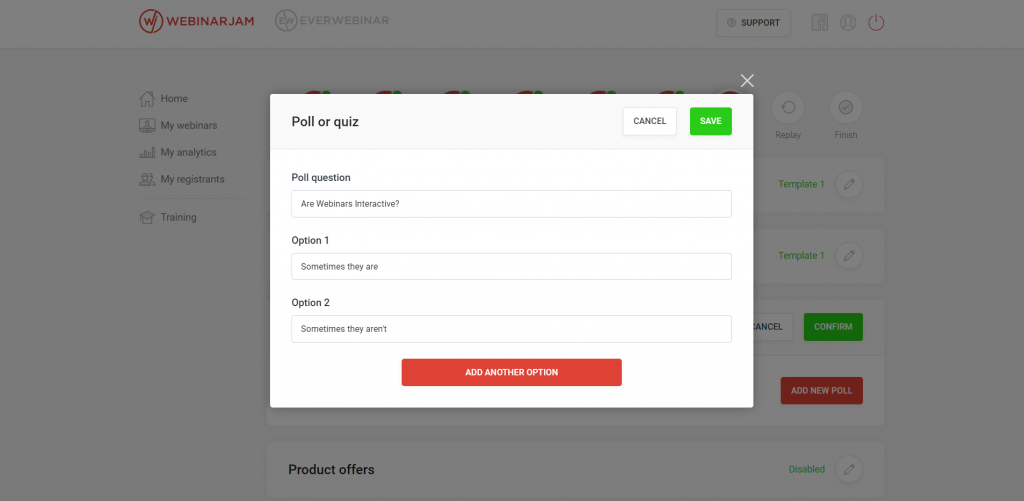Cancel the Poll or quiz dialog
Image resolution: width=1024 pixels, height=501 pixels.
pyautogui.click(x=650, y=121)
